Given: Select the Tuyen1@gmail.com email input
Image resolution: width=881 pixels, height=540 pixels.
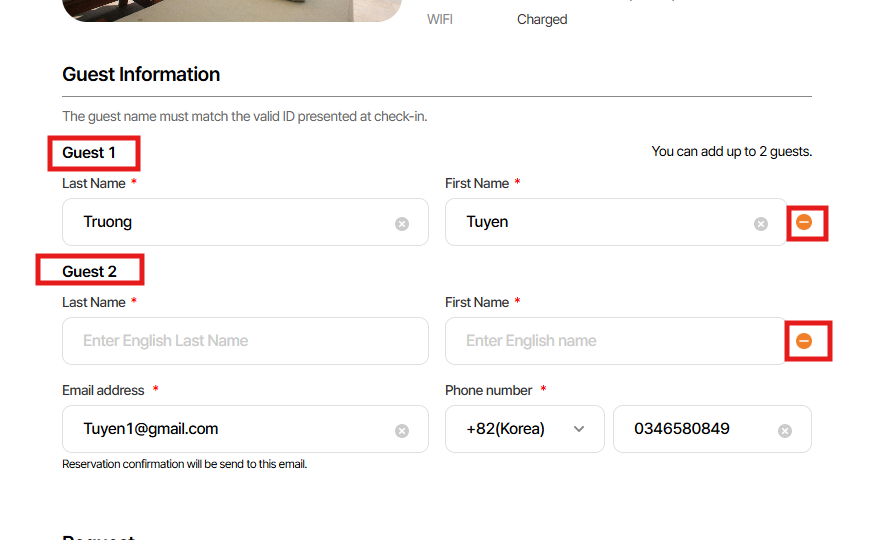Looking at the screenshot, I should click(x=230, y=429).
